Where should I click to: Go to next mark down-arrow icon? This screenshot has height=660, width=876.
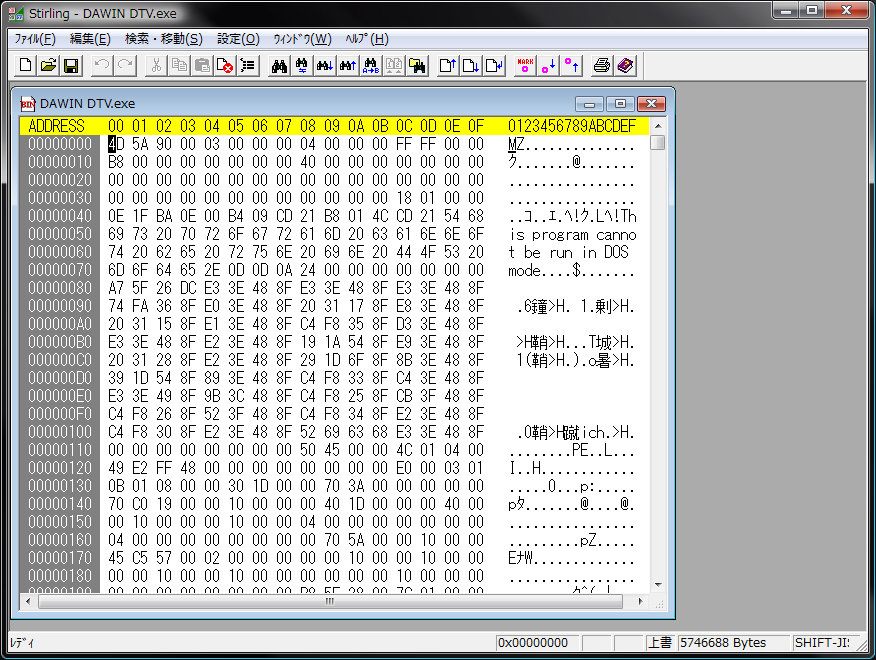[x=548, y=66]
